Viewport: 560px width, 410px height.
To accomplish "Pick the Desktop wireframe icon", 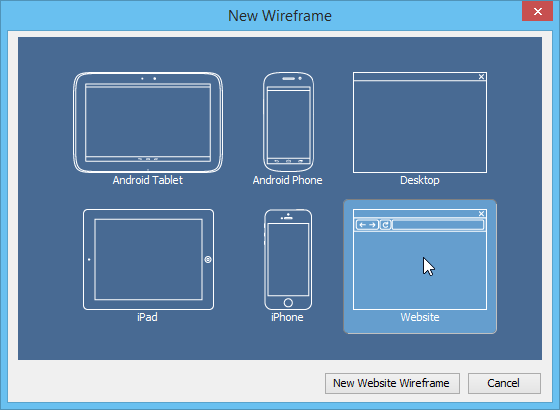I will [420, 122].
